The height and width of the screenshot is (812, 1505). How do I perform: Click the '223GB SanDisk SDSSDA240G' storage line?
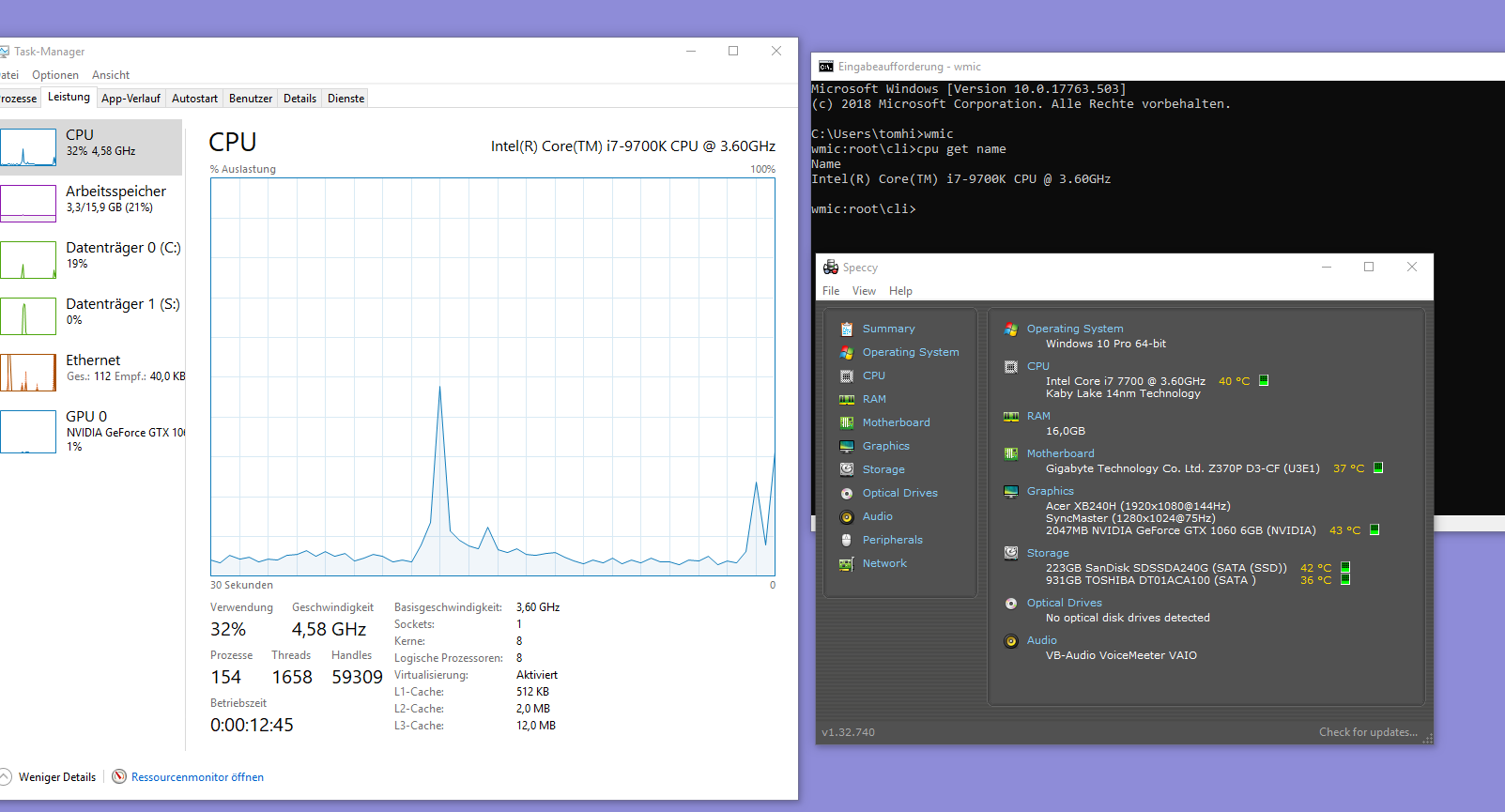pyautogui.click(x=1167, y=568)
